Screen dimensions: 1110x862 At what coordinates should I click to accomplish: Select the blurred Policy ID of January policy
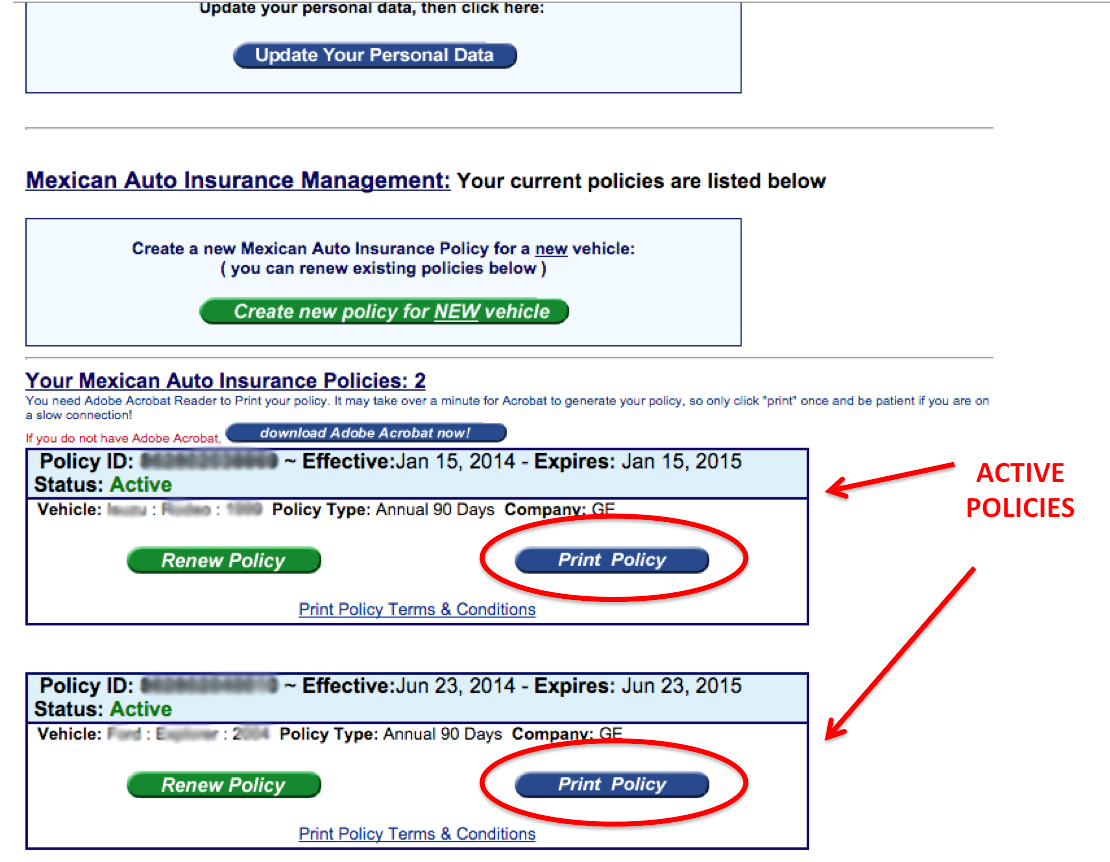click(208, 462)
